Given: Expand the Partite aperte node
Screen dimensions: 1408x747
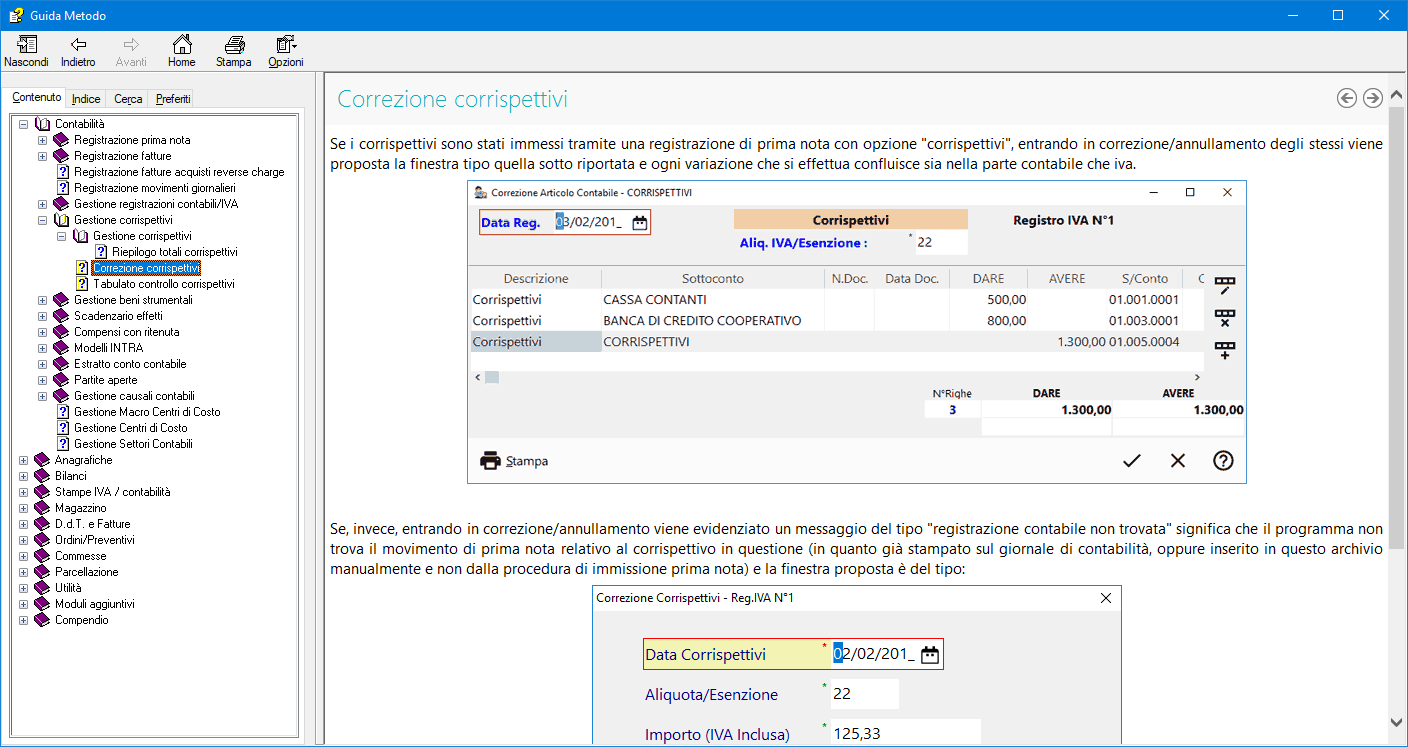Looking at the screenshot, I should (42, 380).
